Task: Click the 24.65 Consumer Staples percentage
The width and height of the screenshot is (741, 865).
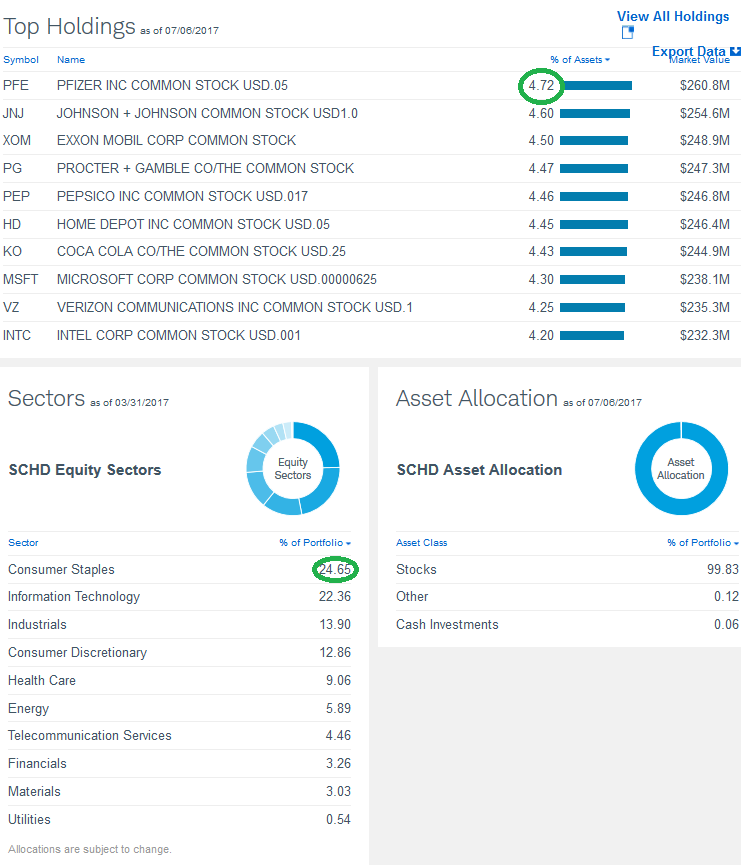Action: coord(334,569)
